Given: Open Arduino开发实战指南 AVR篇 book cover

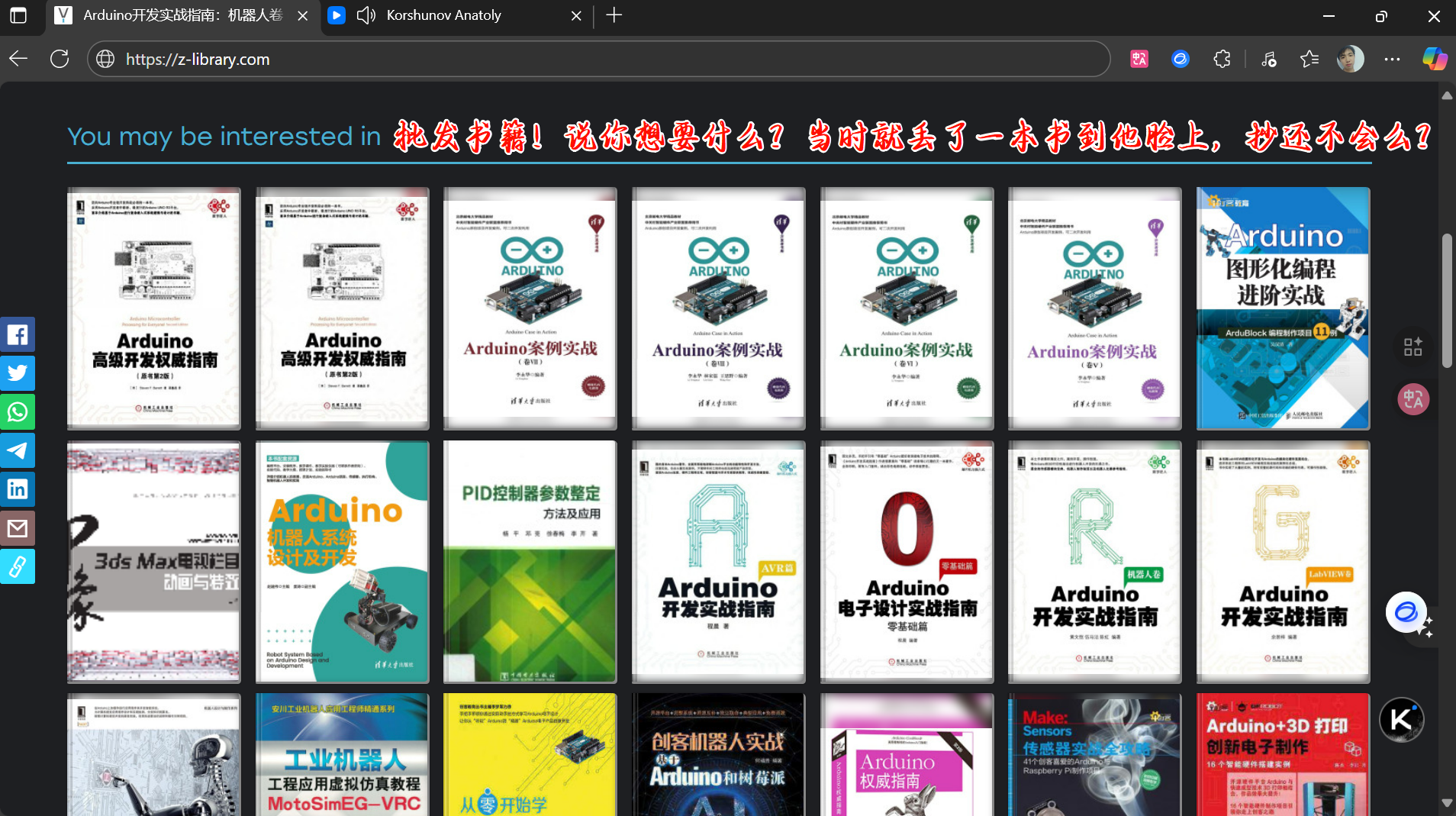Looking at the screenshot, I should click(719, 562).
